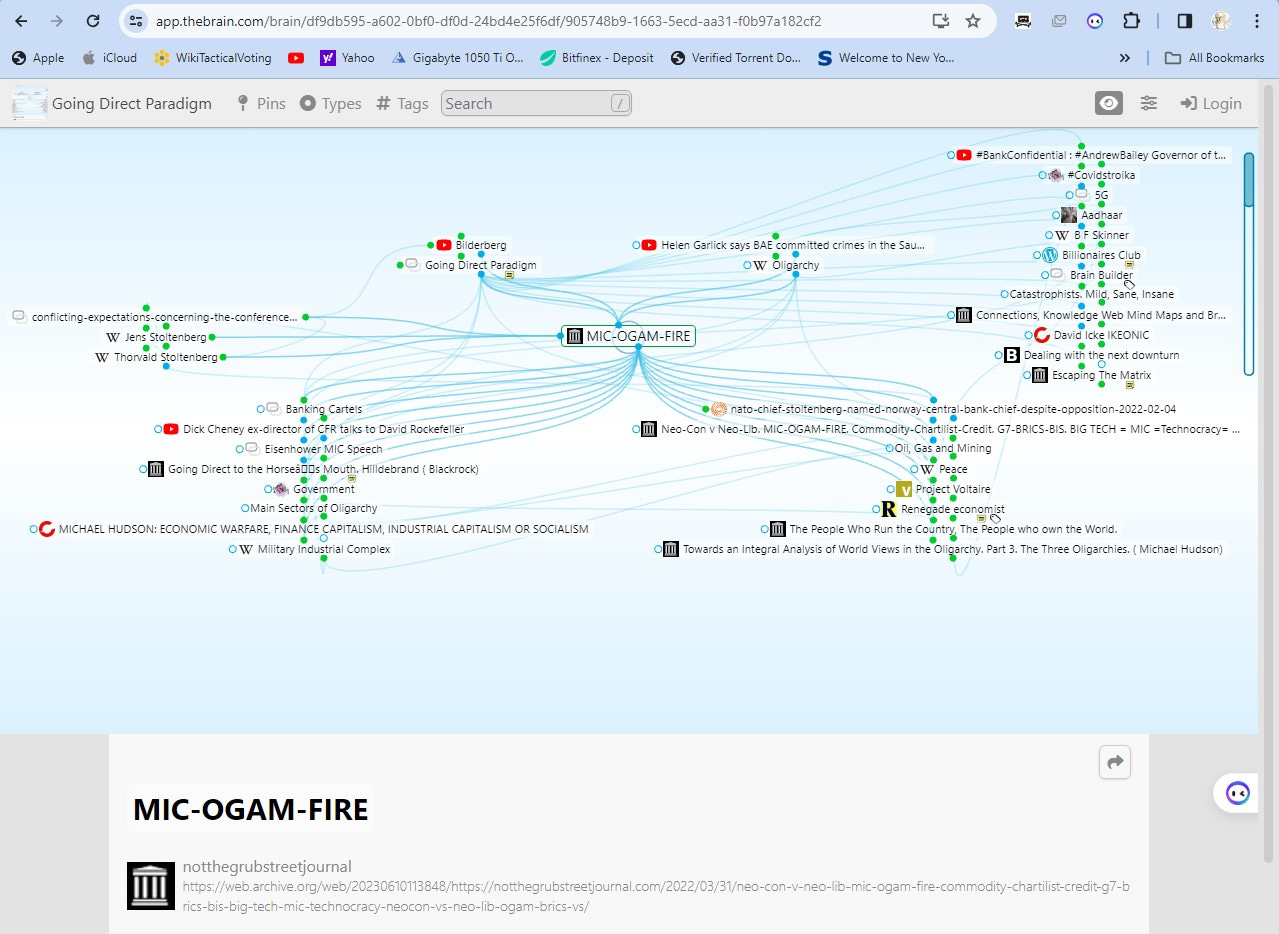Select the central MIC-OGAM-FIRE thought

628,336
